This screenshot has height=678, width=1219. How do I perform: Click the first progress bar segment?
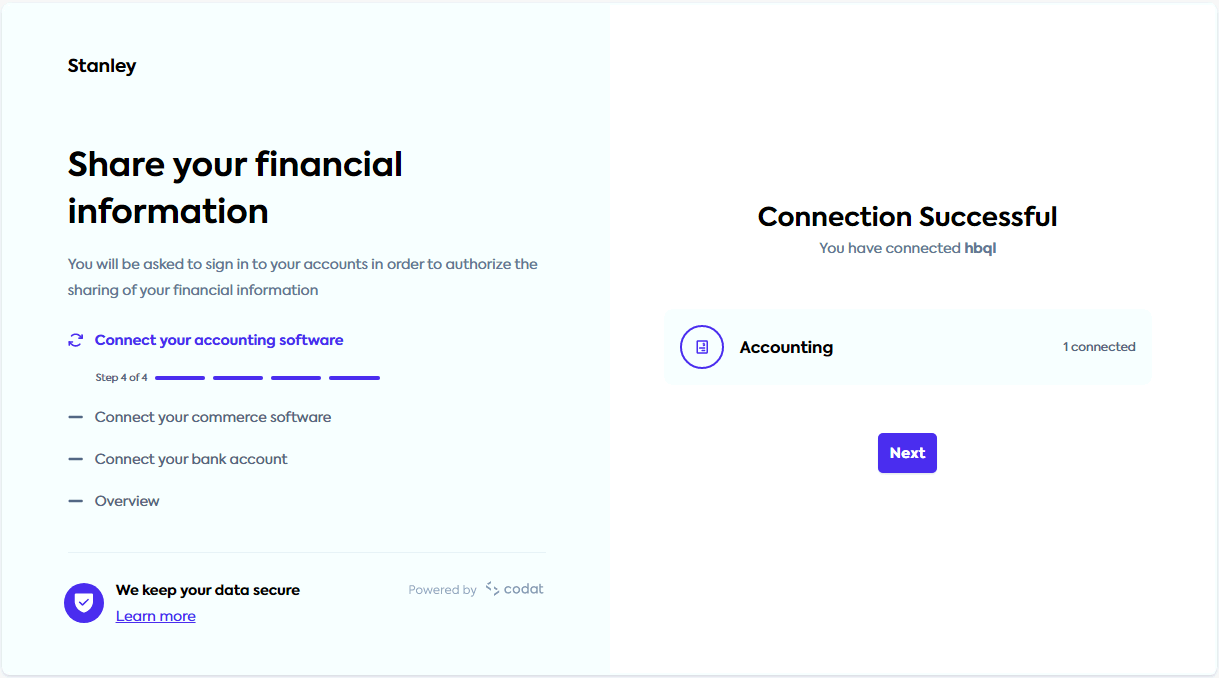pyautogui.click(x=179, y=377)
